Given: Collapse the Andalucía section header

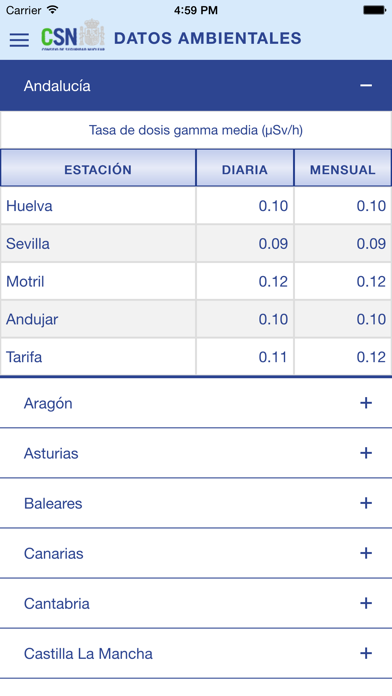Looking at the screenshot, I should tap(196, 85).
